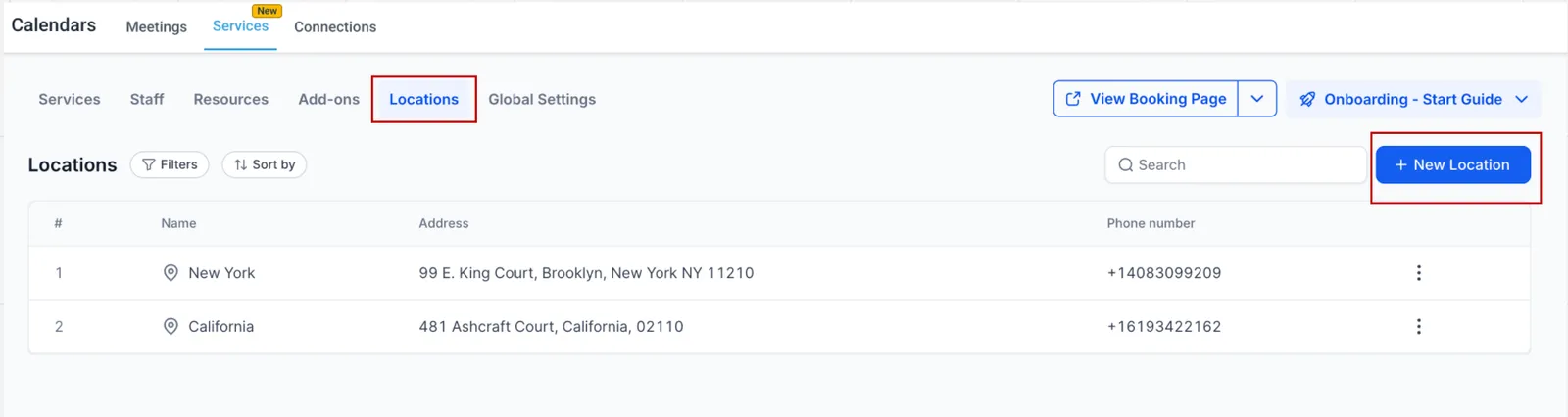Focus the Search locations field

[1236, 165]
